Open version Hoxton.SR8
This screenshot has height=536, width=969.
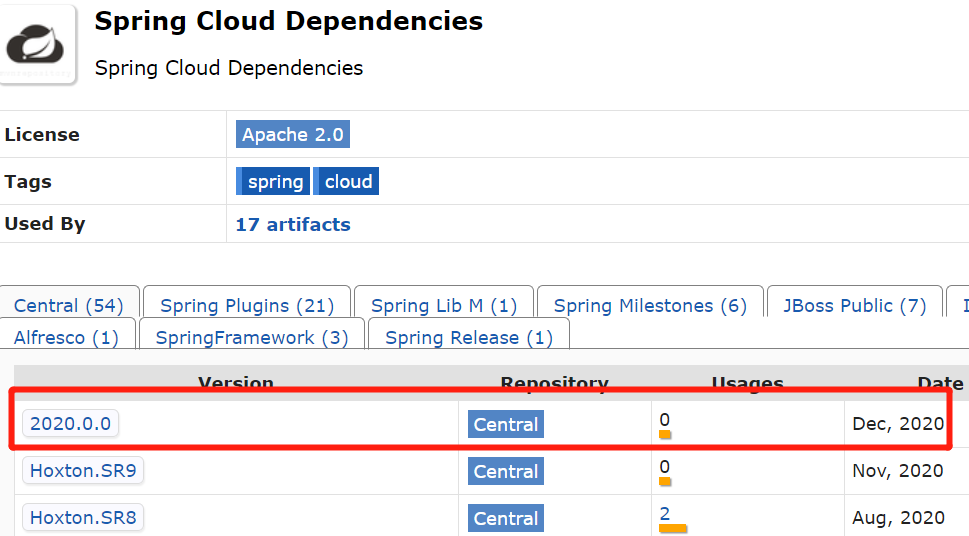coord(83,518)
